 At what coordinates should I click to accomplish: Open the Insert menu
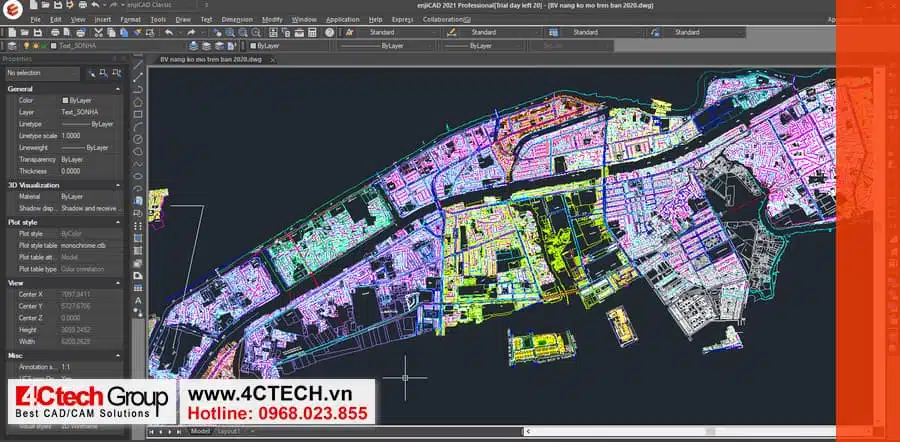click(x=103, y=20)
